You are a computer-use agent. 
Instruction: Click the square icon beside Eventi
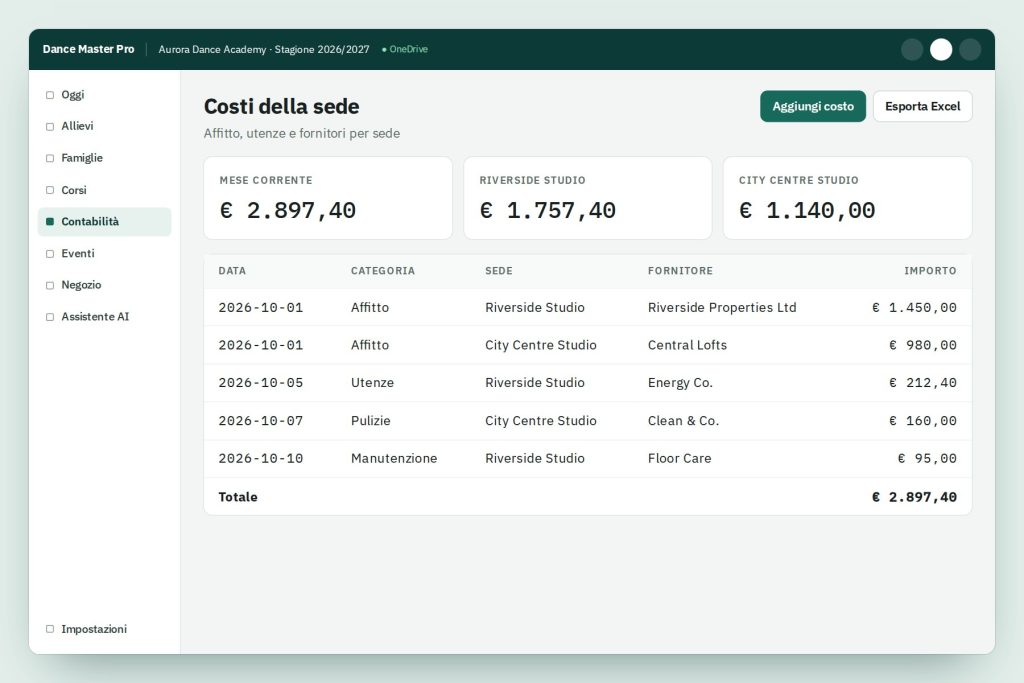click(50, 254)
